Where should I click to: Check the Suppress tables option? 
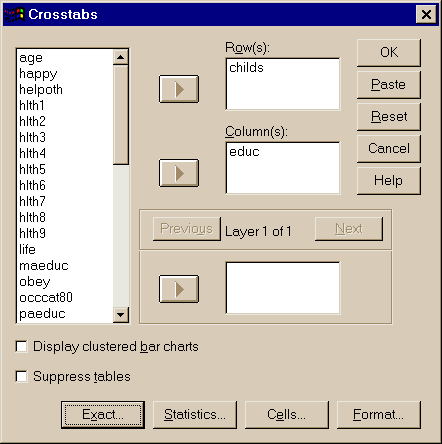(21, 377)
